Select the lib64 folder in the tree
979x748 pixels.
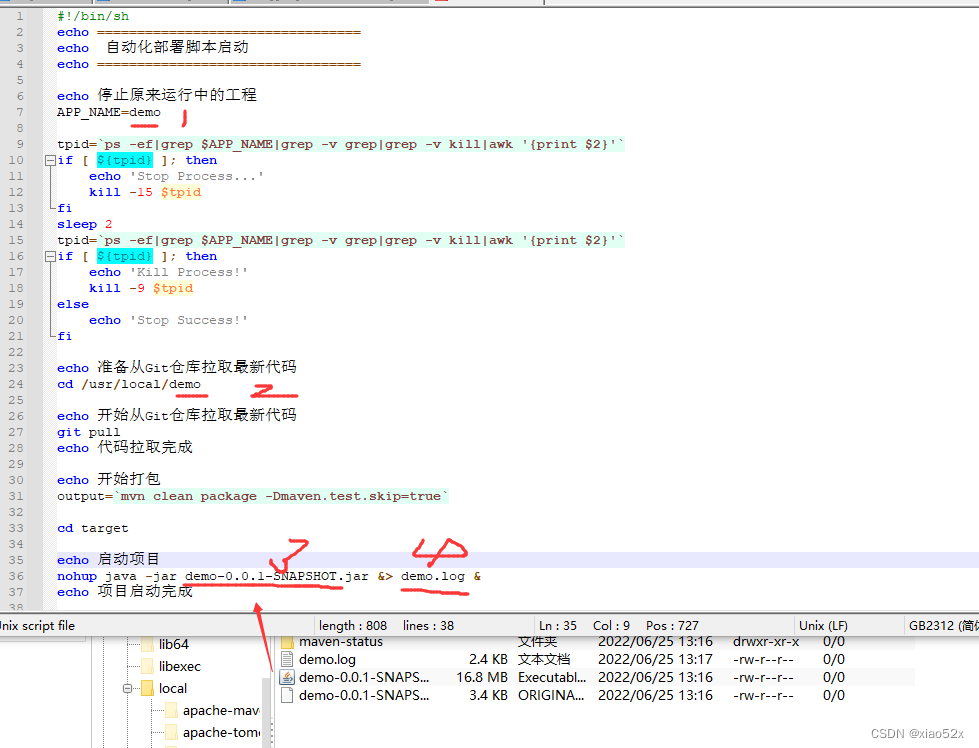[173, 644]
